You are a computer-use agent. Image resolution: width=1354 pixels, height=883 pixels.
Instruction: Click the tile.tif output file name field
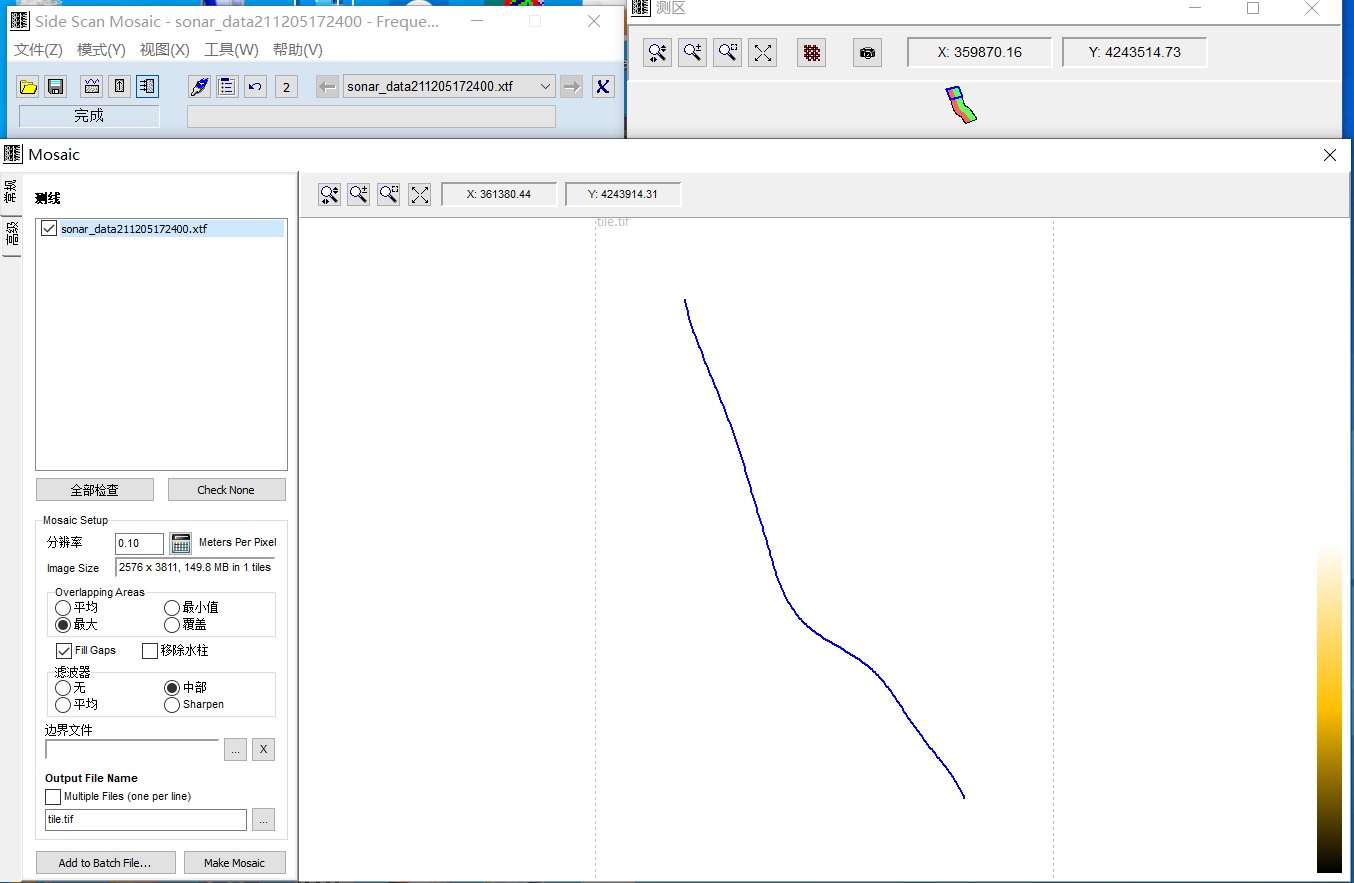click(x=145, y=820)
